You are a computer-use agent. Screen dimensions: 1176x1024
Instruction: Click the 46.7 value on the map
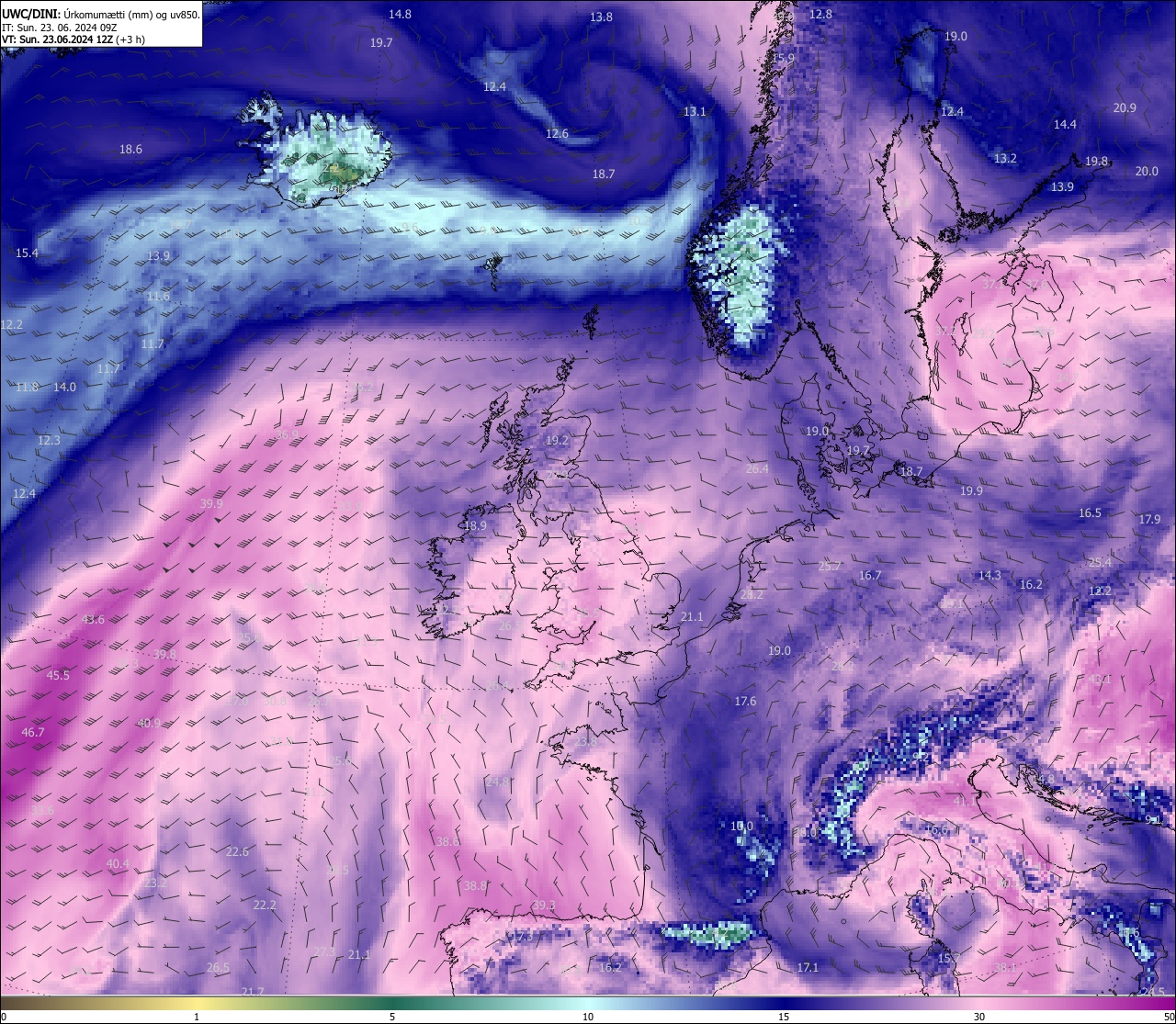point(32,732)
